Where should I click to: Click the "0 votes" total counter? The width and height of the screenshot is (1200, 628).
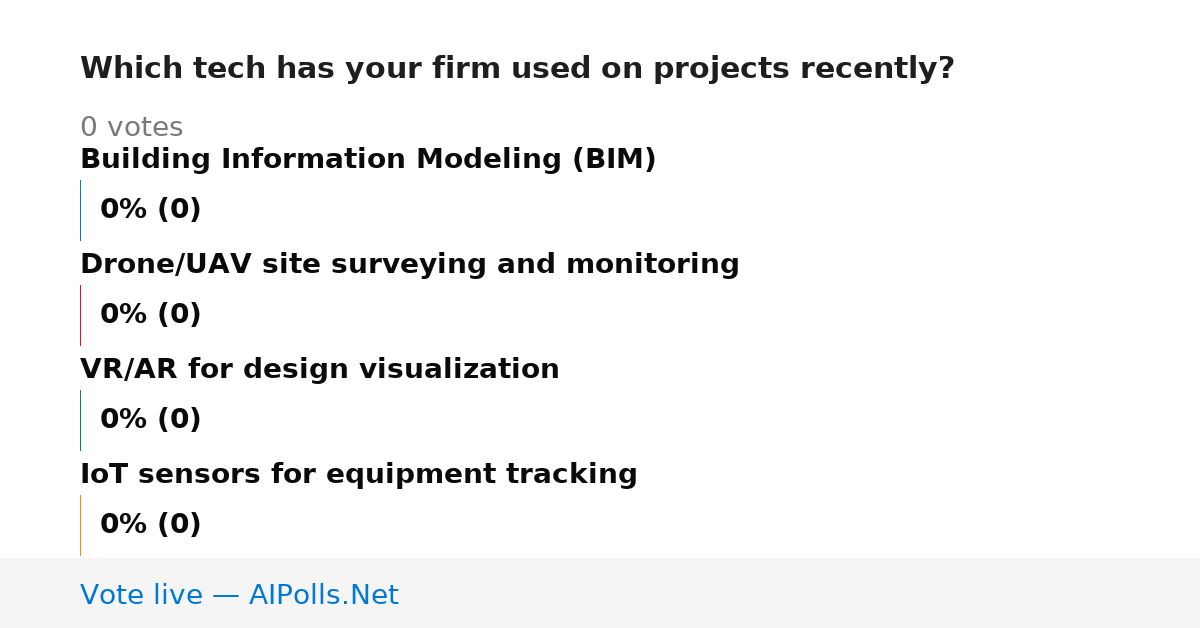click(131, 128)
